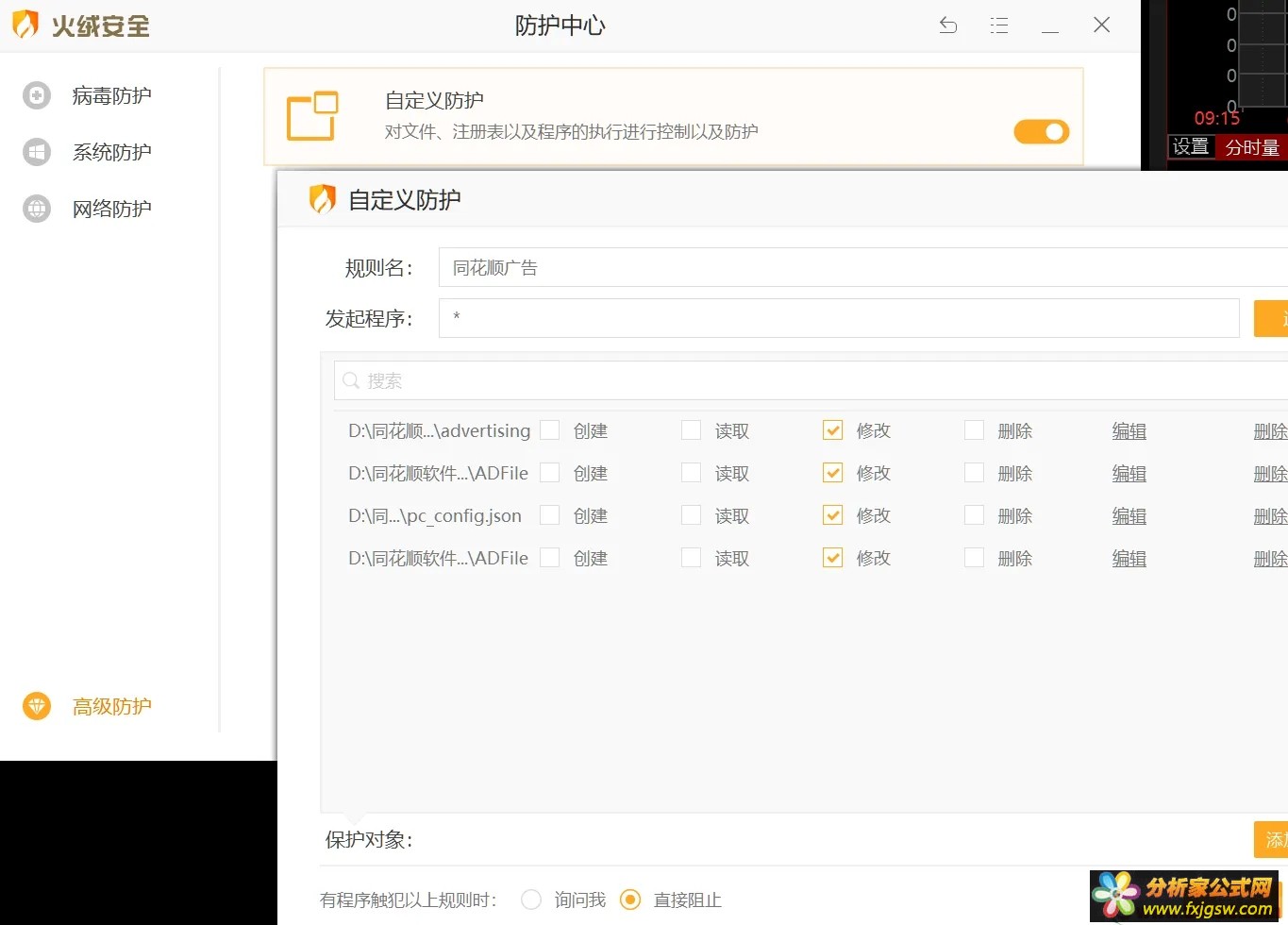Click the 自定义防护 card title
Screen dimensions: 1288x925
click(x=434, y=100)
